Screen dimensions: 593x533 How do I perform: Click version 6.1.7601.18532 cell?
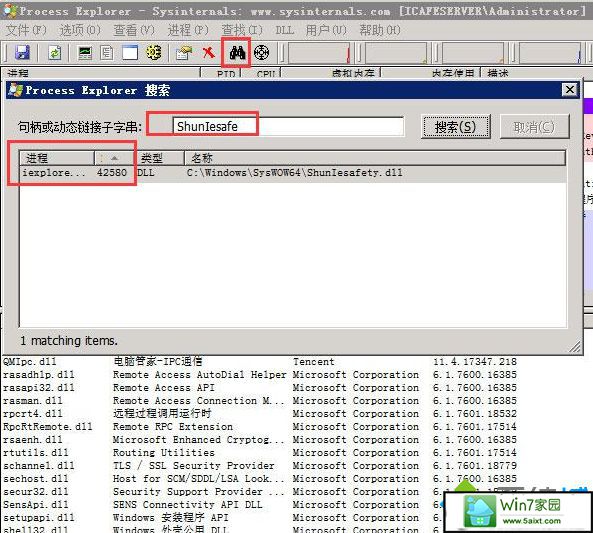click(x=475, y=413)
